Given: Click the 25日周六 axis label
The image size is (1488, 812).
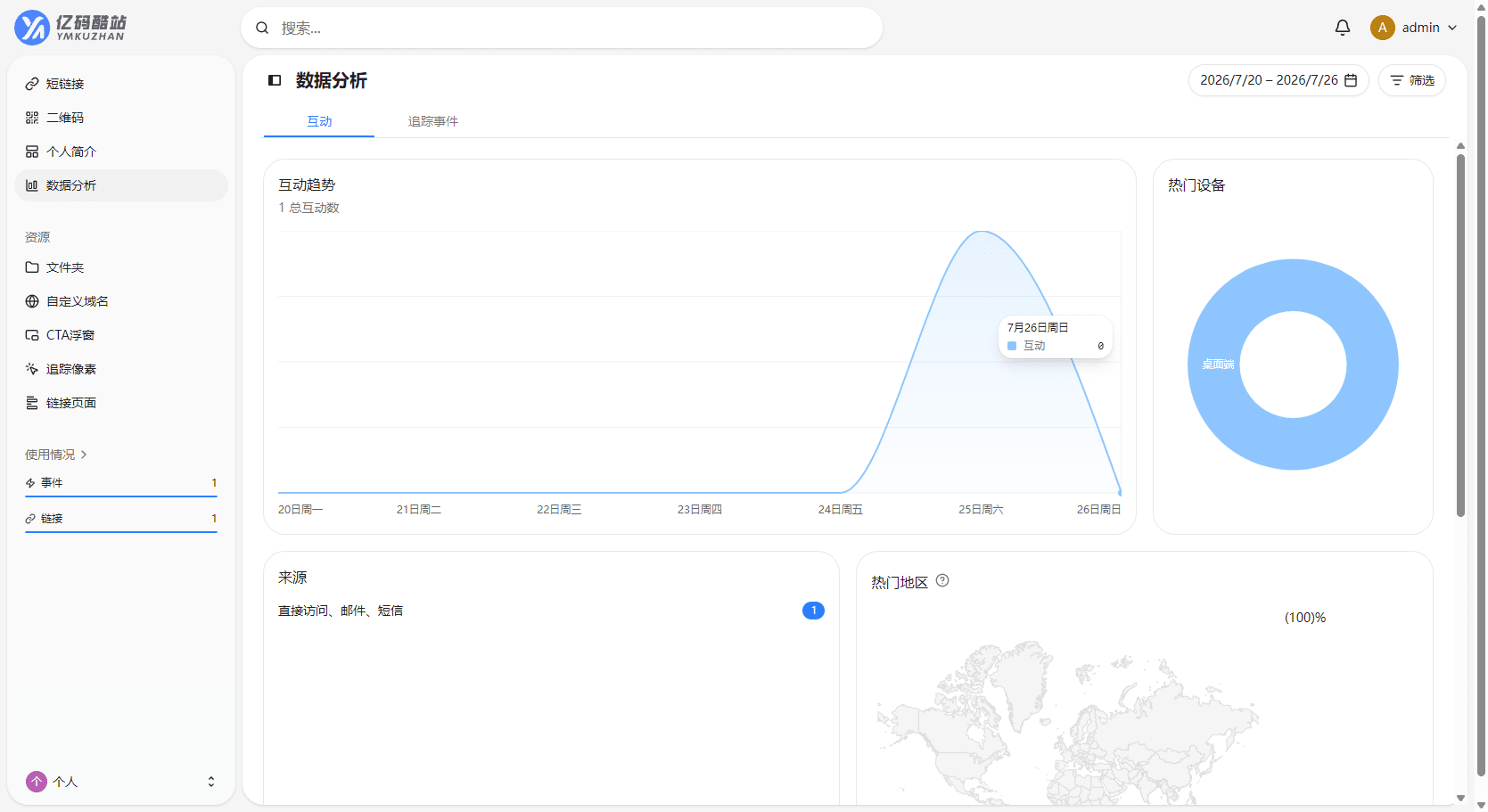Looking at the screenshot, I should [x=981, y=510].
